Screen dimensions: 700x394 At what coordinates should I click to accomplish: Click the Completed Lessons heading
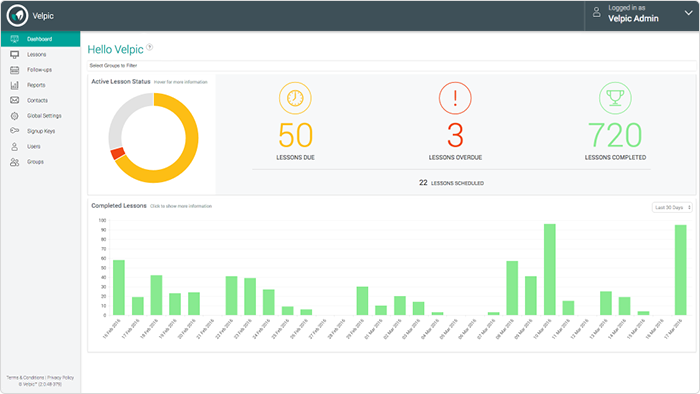click(x=119, y=206)
